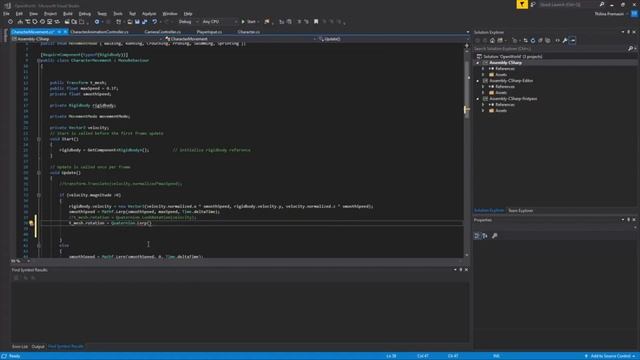640x360 pixels.
Task: Click the Solution Explorer Home icon
Action: point(492,40)
